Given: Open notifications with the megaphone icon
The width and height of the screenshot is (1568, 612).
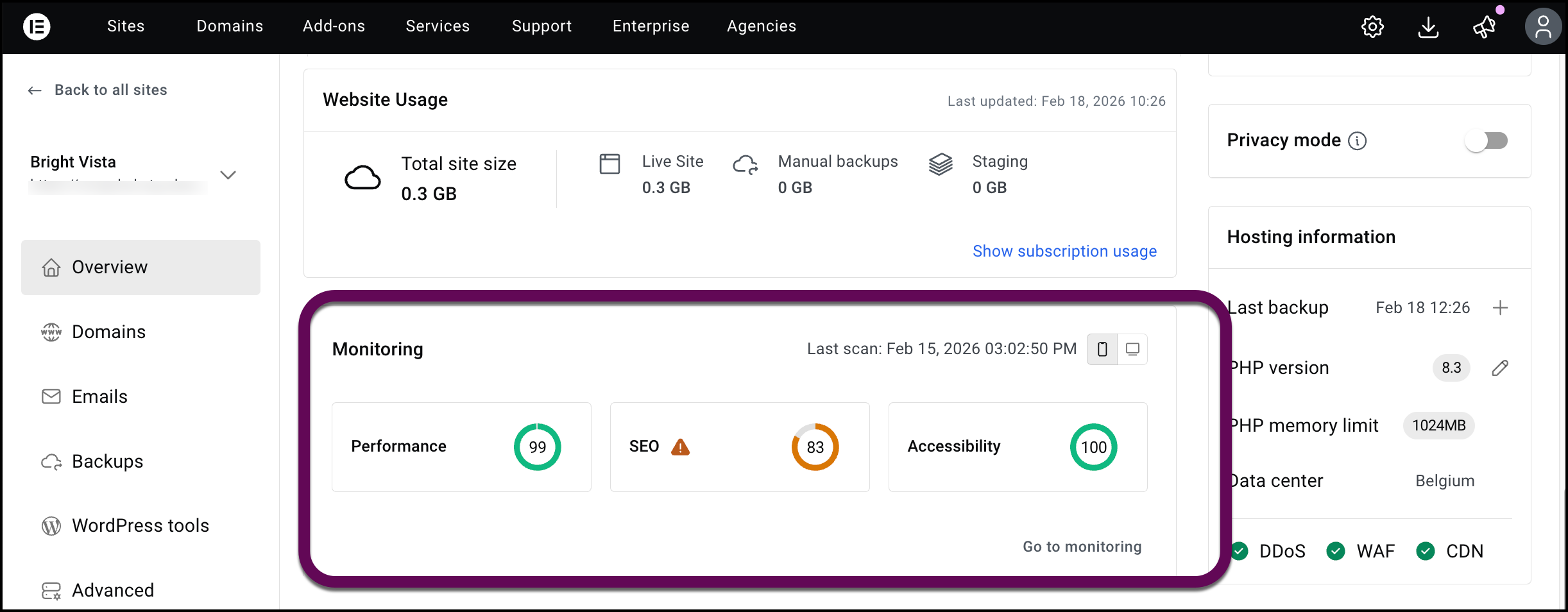Looking at the screenshot, I should (1484, 26).
